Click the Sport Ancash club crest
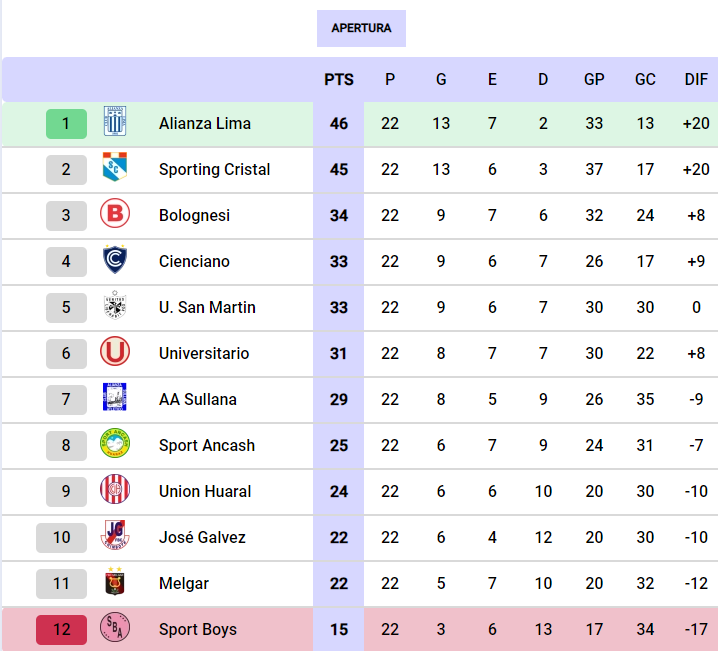 (x=115, y=446)
